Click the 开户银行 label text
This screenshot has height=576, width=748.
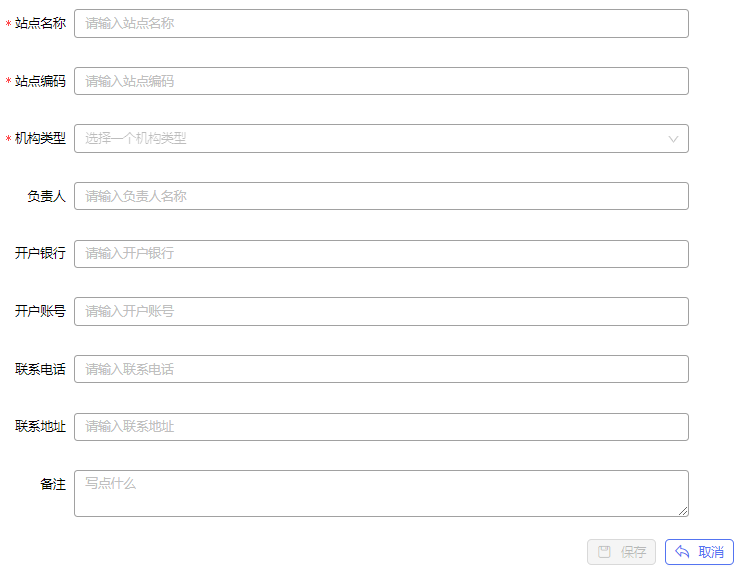point(40,253)
